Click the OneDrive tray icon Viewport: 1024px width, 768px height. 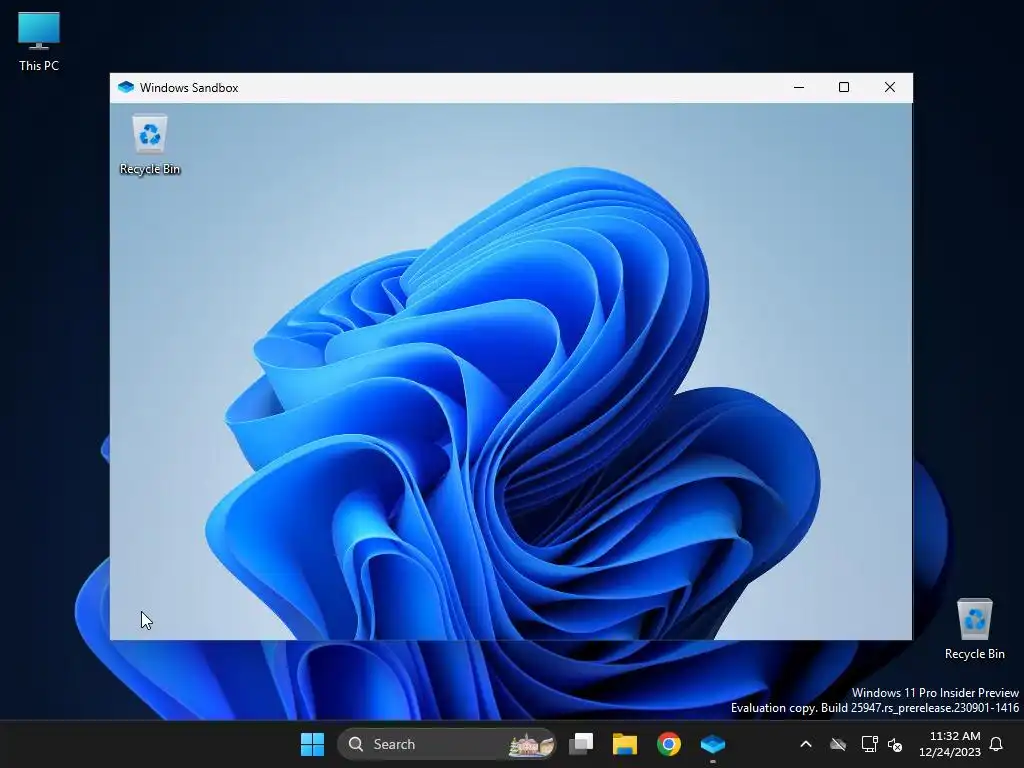coord(838,744)
